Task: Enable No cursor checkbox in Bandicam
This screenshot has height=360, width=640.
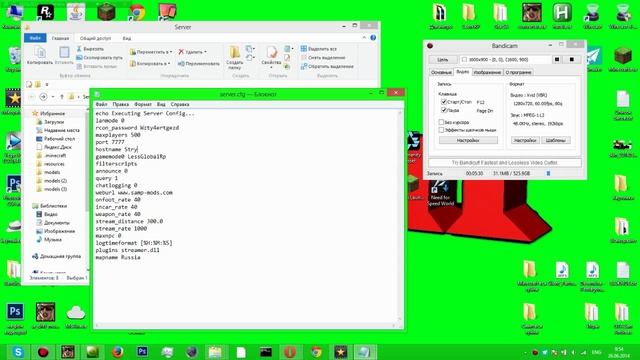Action: (x=441, y=122)
